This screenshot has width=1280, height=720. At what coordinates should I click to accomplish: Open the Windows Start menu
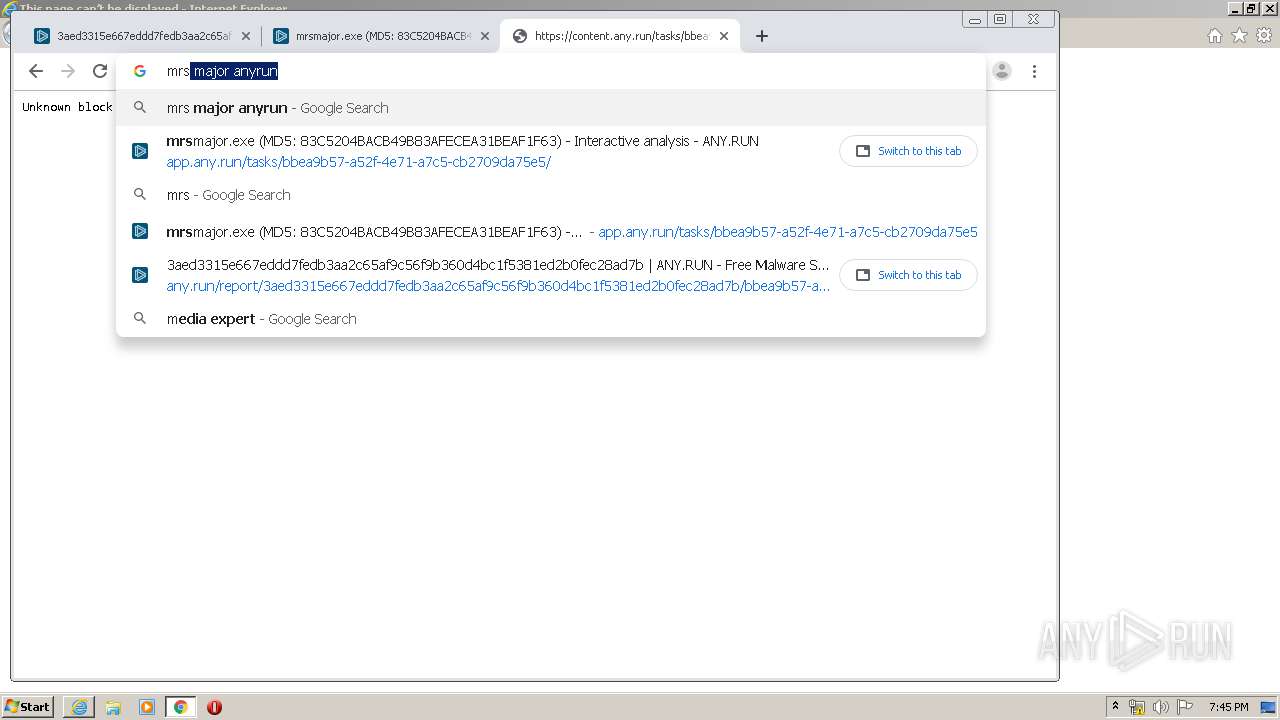click(x=27, y=707)
